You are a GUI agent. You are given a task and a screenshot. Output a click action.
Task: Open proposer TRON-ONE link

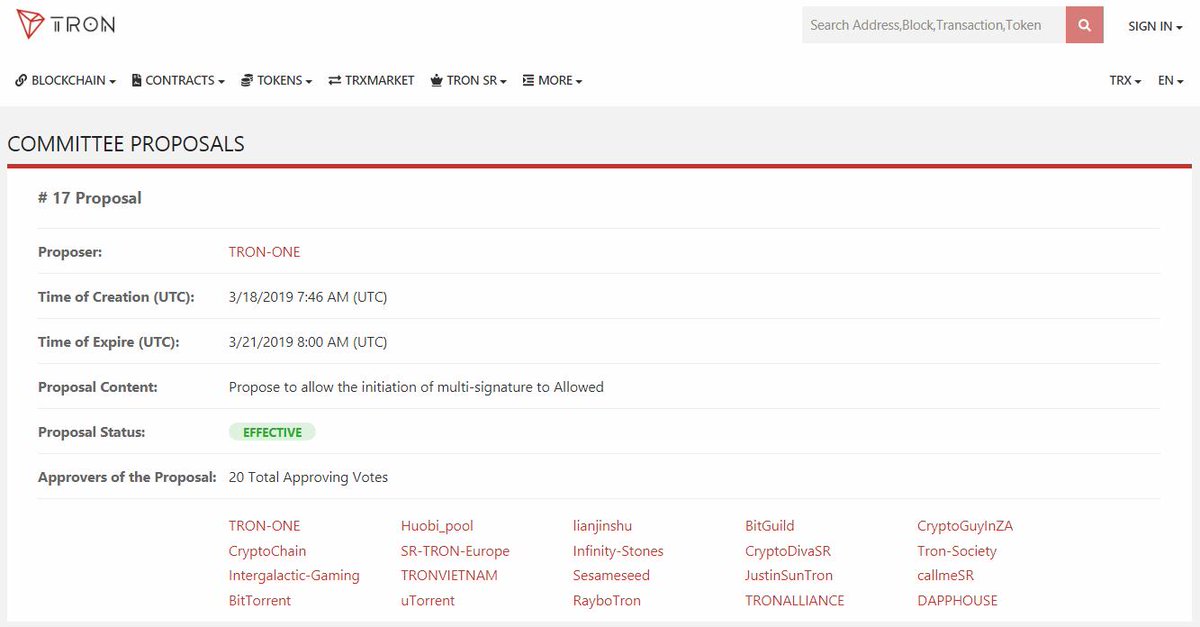264,252
